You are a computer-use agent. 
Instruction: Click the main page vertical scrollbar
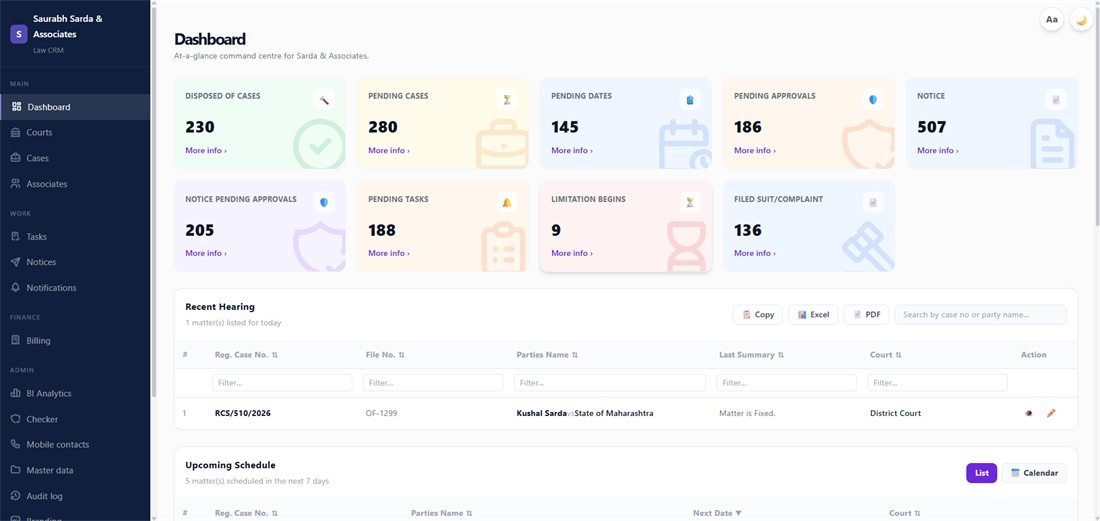(1097, 116)
